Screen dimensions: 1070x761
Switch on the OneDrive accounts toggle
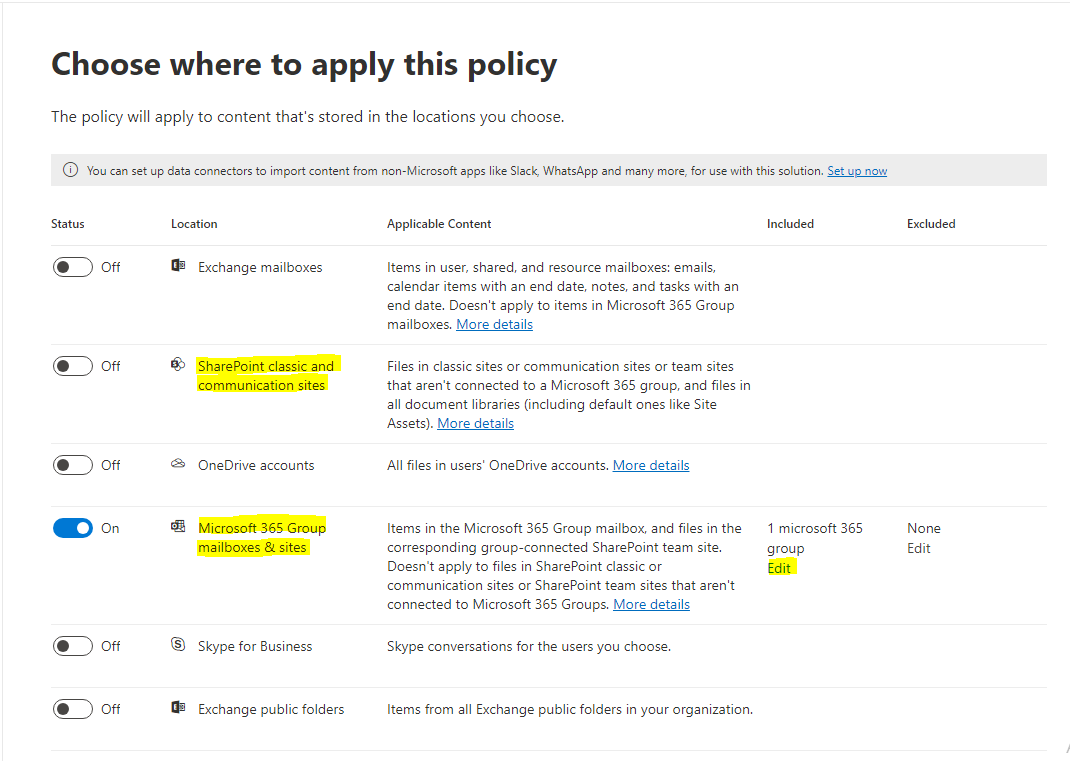pos(73,465)
